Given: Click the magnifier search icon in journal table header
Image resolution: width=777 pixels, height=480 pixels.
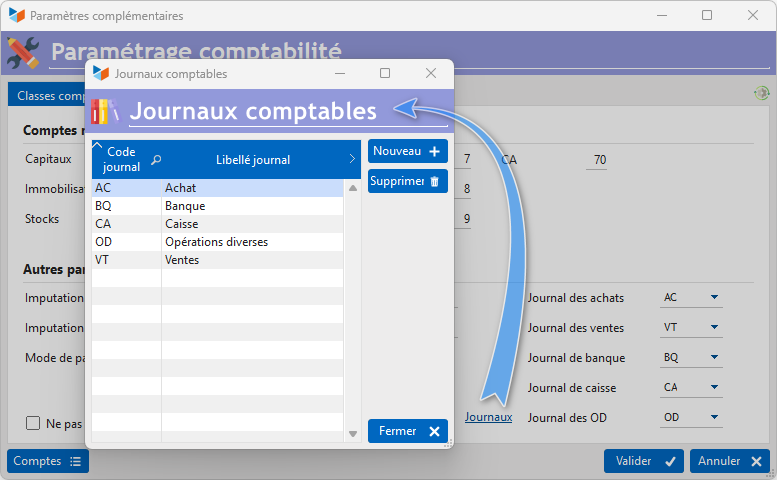Looking at the screenshot, I should 156,159.
